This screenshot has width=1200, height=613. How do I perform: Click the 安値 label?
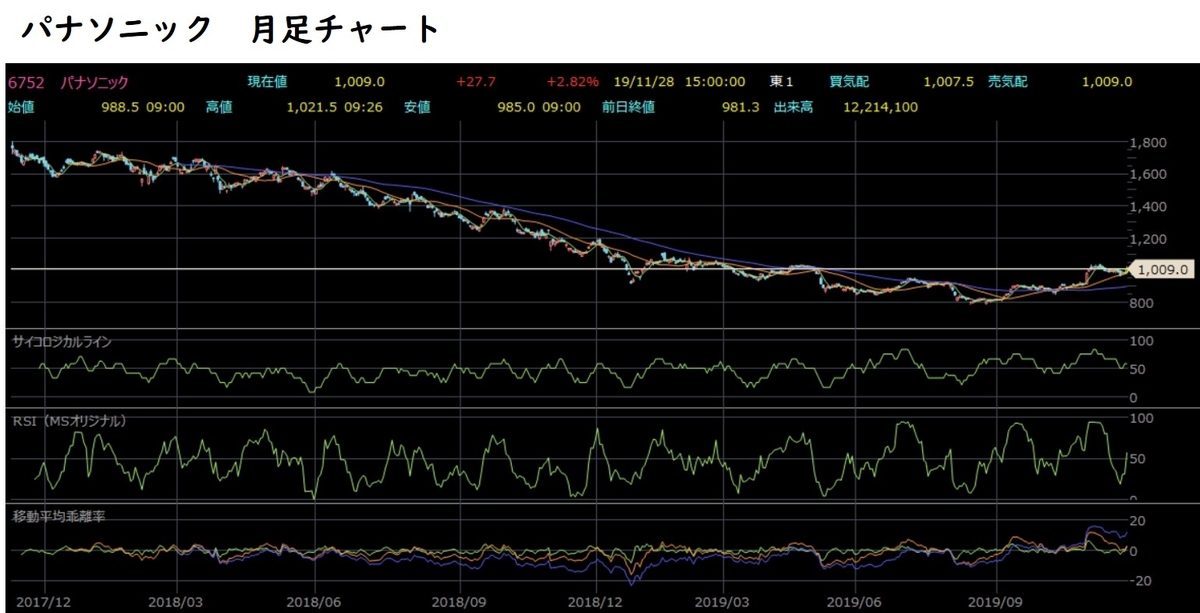[x=419, y=106]
